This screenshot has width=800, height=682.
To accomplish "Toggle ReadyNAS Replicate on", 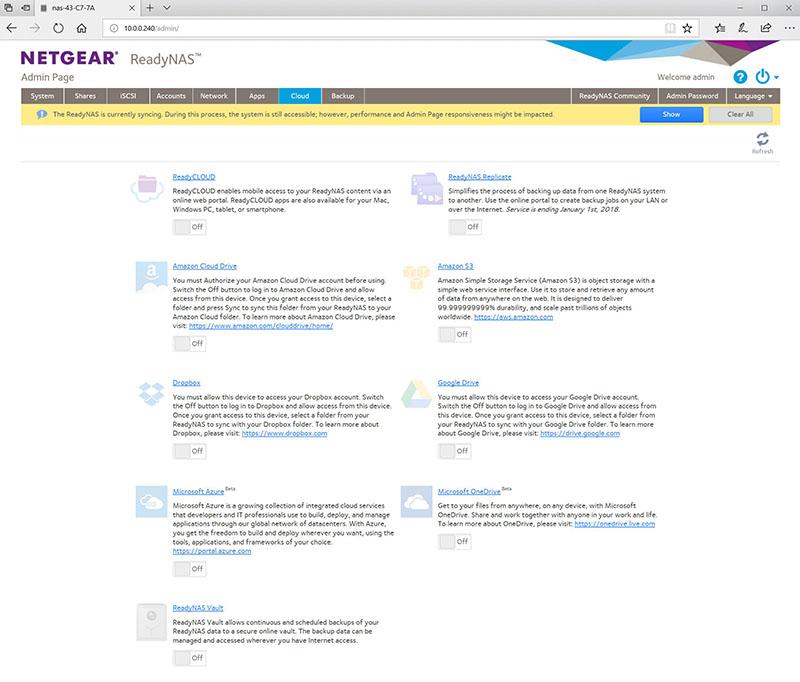I will (x=465, y=227).
